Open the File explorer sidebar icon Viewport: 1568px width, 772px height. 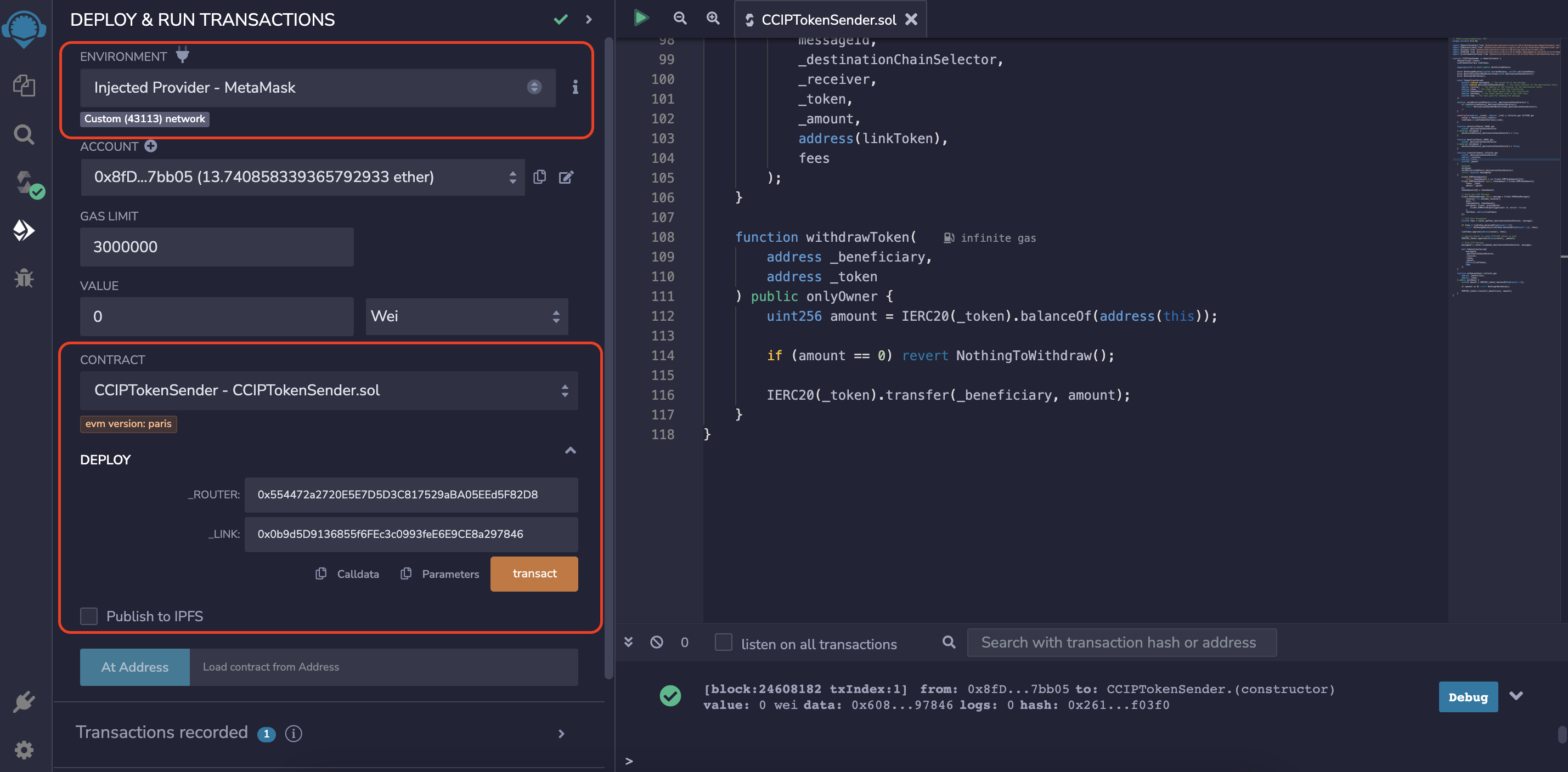coord(24,85)
